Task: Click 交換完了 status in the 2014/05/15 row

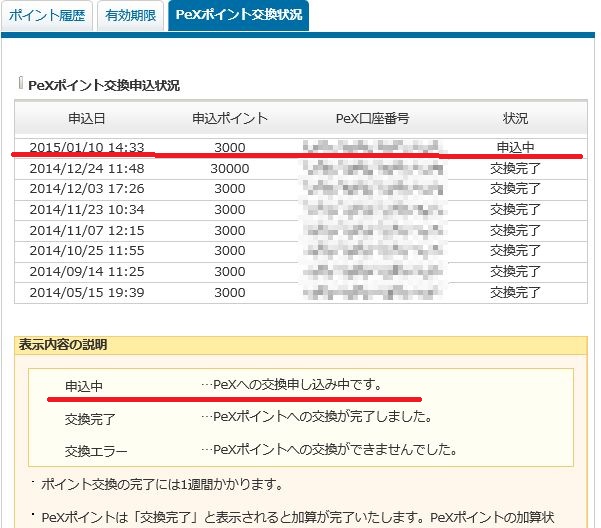Action: tap(515, 293)
